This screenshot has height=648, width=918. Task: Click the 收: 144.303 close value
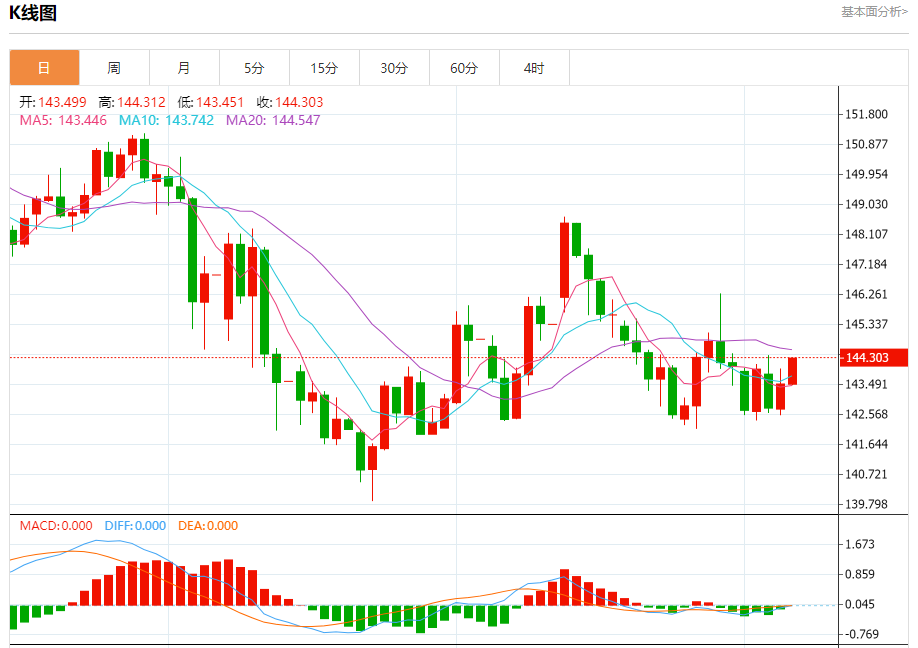(x=290, y=102)
